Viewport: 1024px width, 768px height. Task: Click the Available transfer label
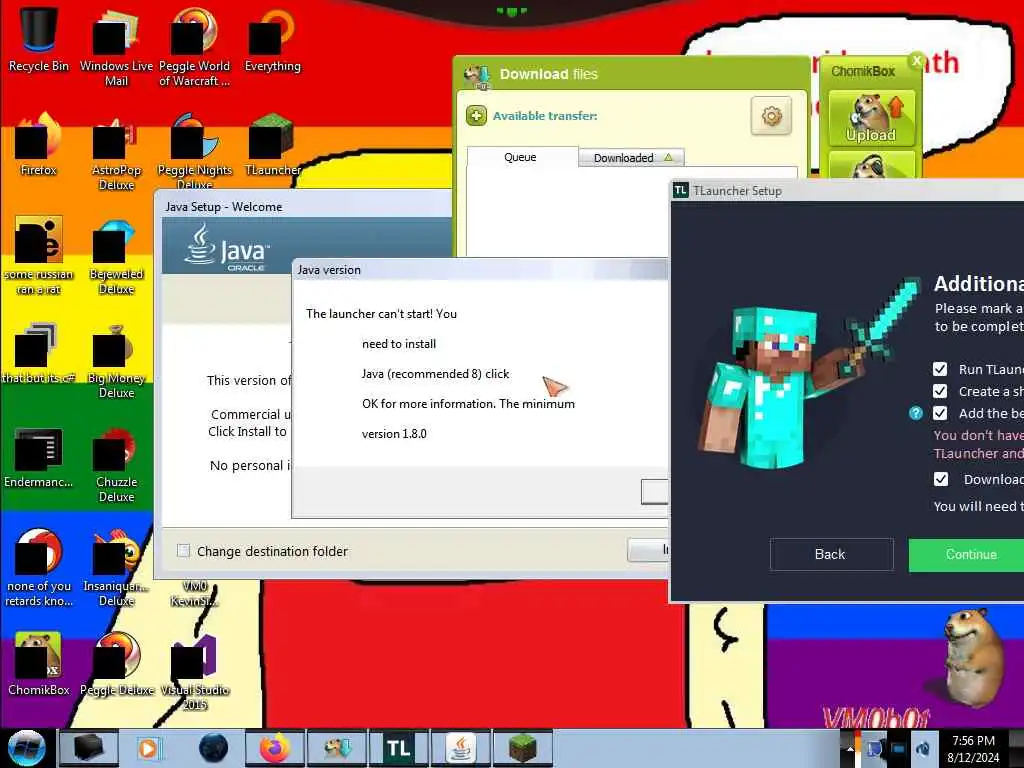(x=545, y=116)
